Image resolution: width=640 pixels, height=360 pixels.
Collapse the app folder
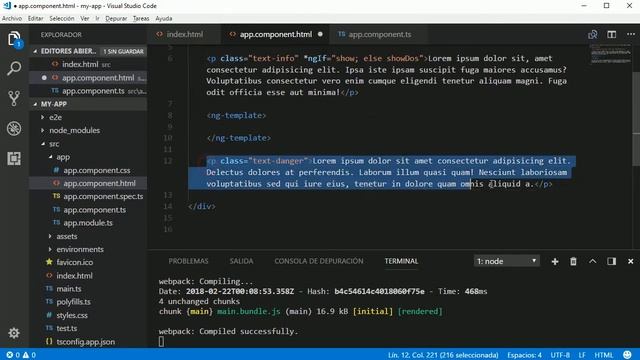[x=50, y=157]
